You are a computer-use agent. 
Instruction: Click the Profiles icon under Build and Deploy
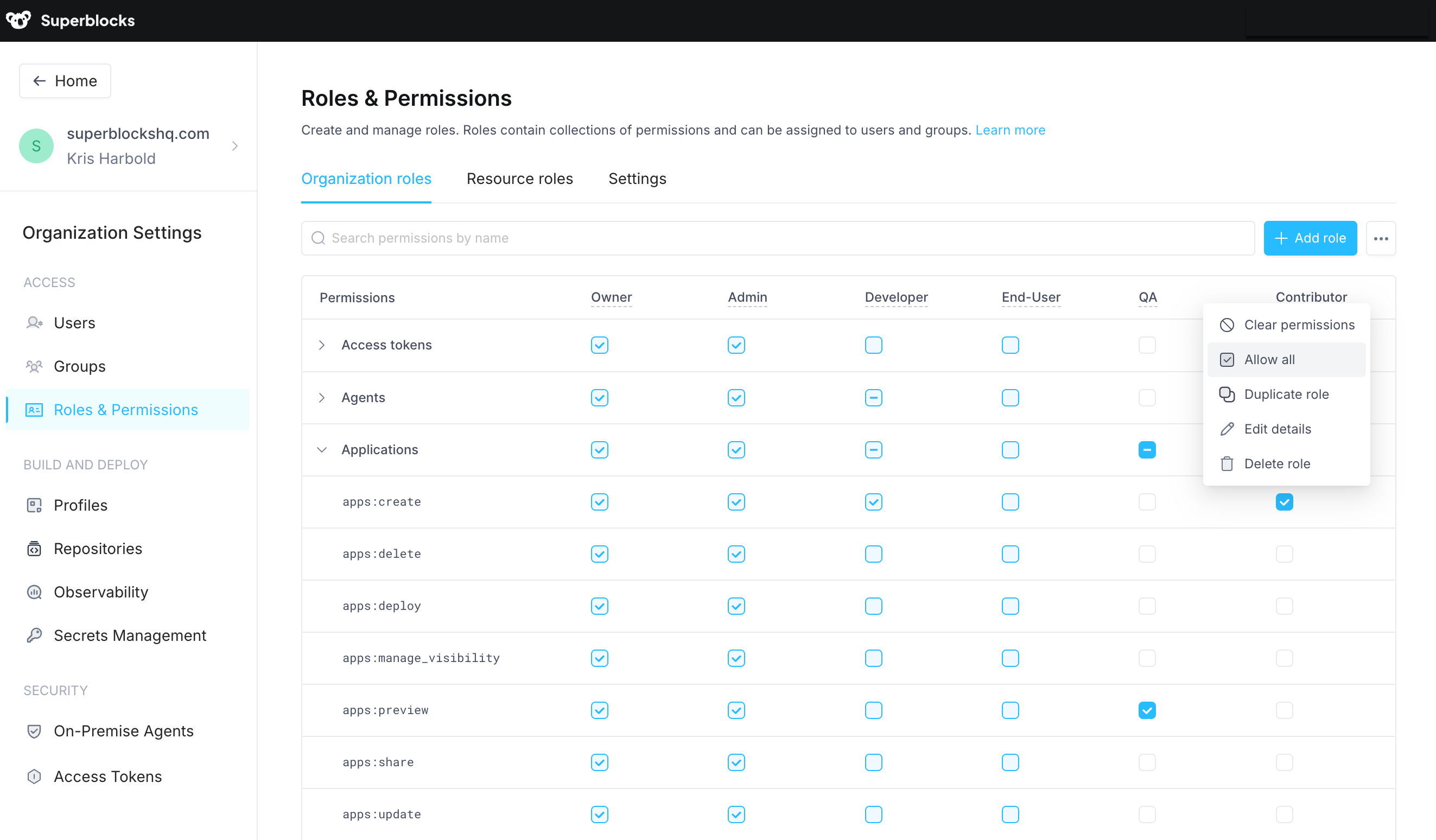tap(34, 505)
